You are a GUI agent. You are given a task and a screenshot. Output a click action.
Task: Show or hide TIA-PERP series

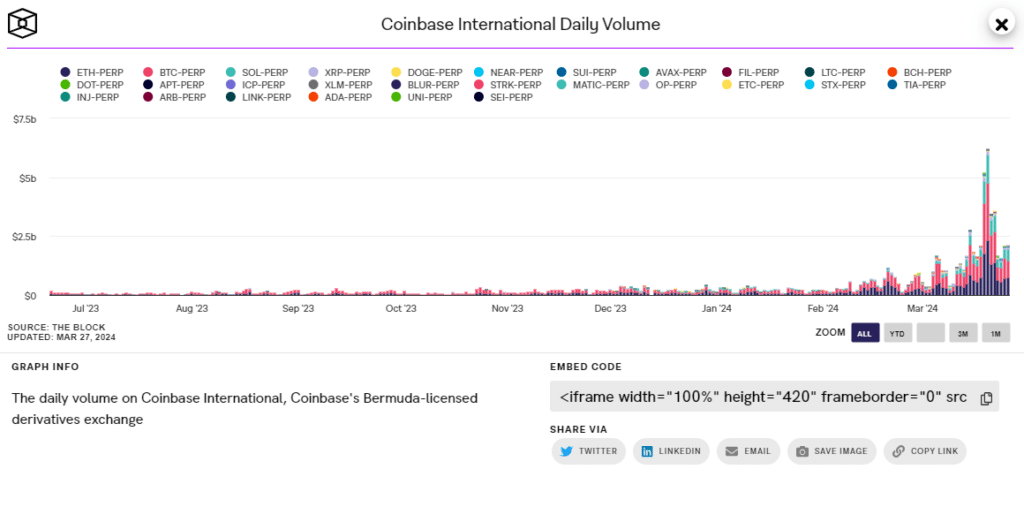(x=916, y=85)
